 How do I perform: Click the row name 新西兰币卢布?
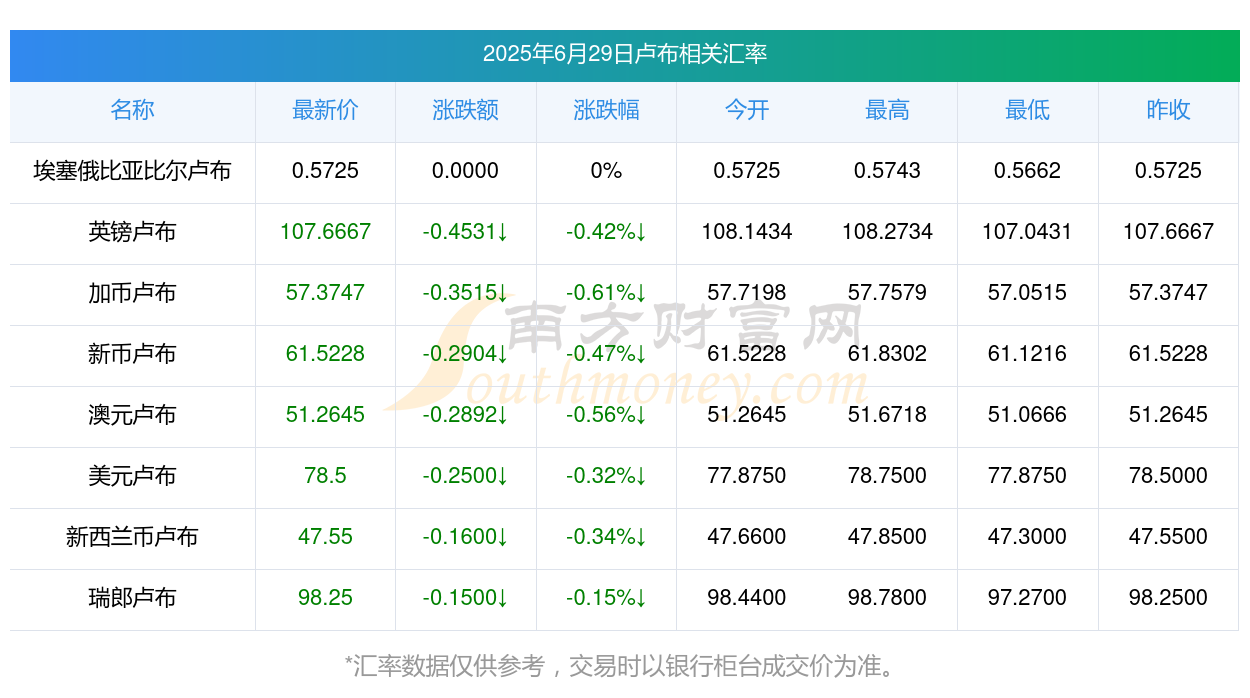click(132, 537)
